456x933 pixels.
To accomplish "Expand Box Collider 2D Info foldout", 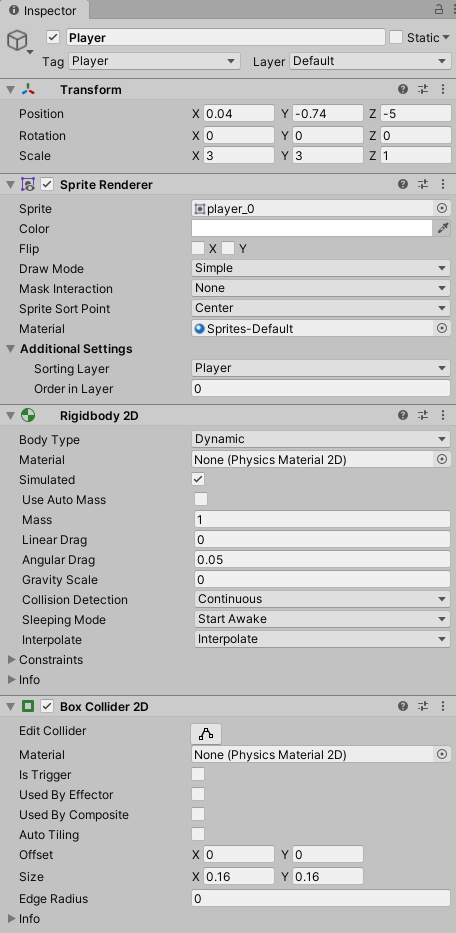I will [11, 919].
